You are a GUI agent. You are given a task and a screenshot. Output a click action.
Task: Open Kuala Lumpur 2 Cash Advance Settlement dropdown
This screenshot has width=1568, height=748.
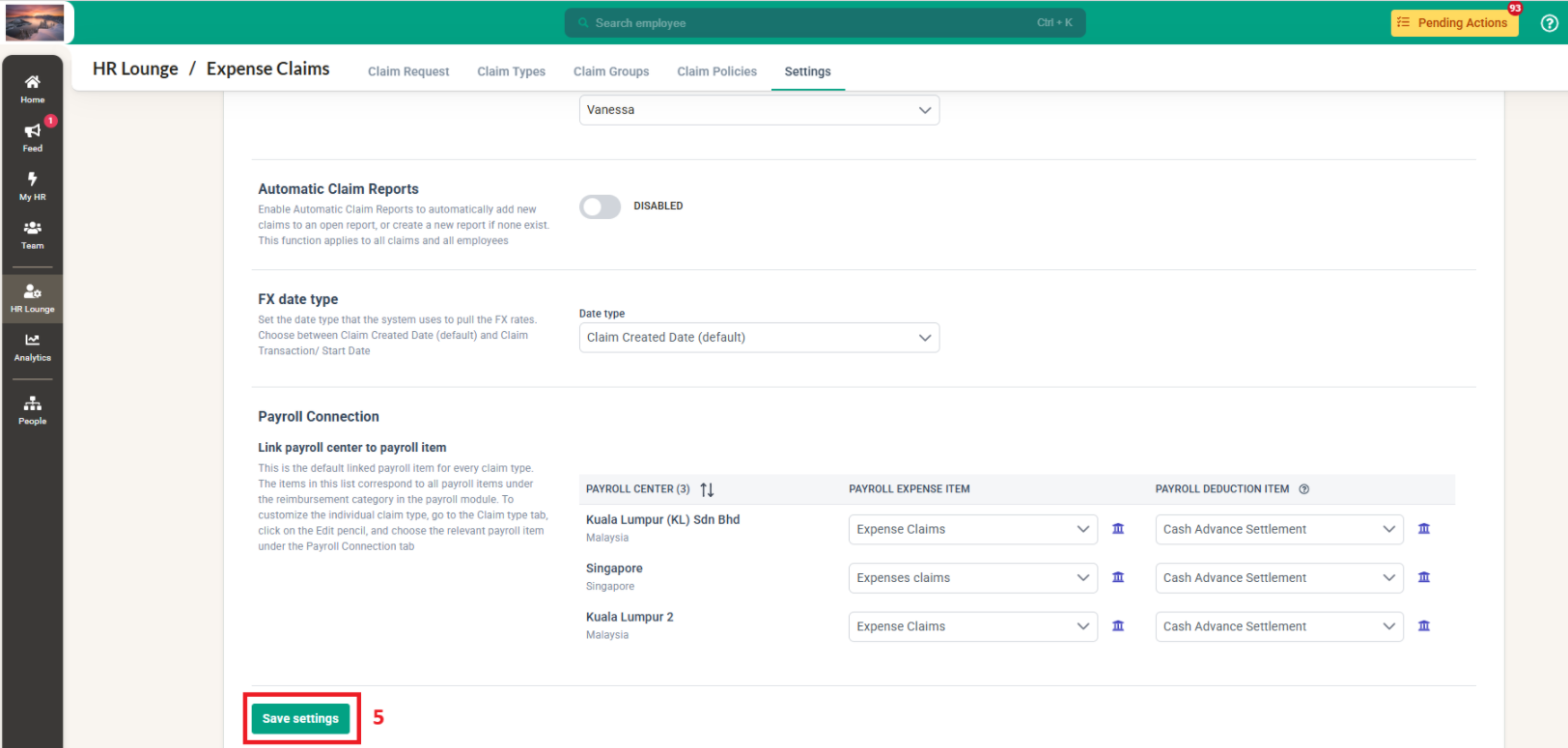(x=1279, y=626)
